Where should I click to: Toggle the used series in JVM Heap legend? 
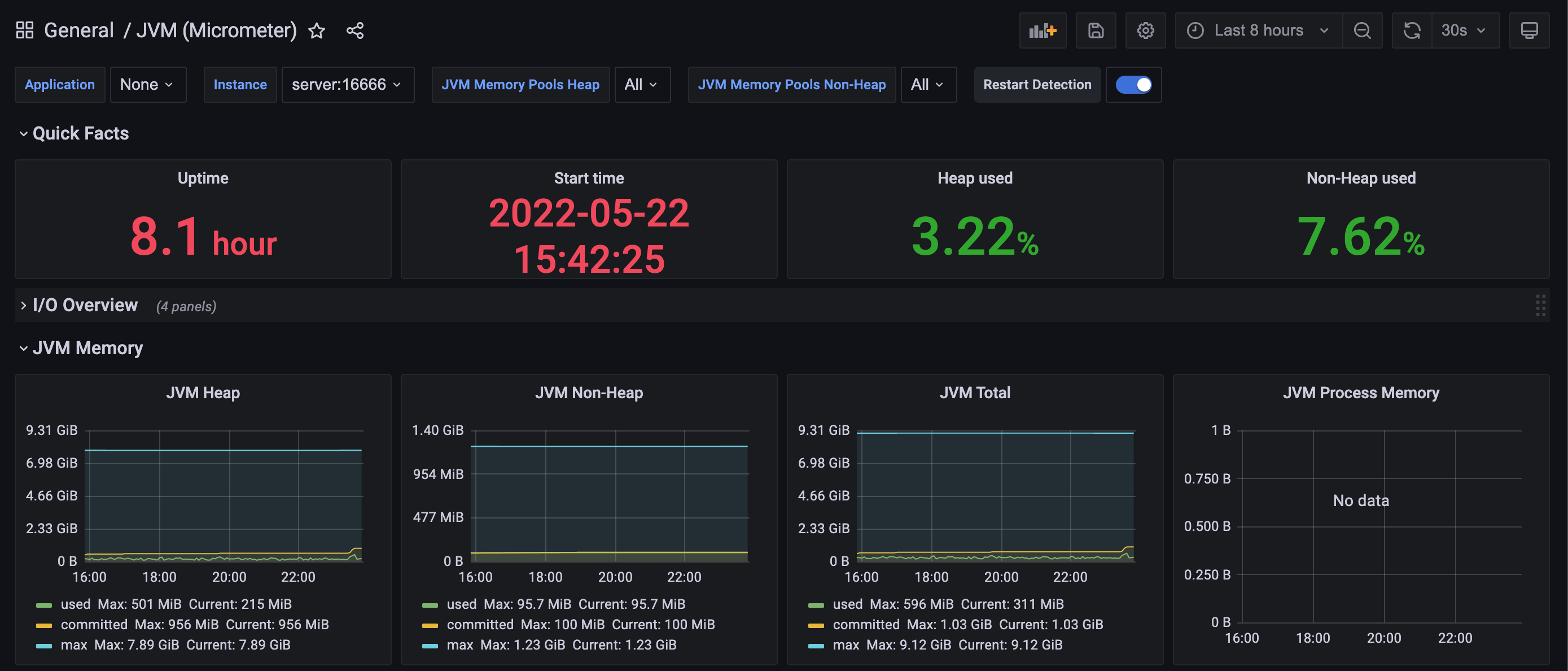76,604
